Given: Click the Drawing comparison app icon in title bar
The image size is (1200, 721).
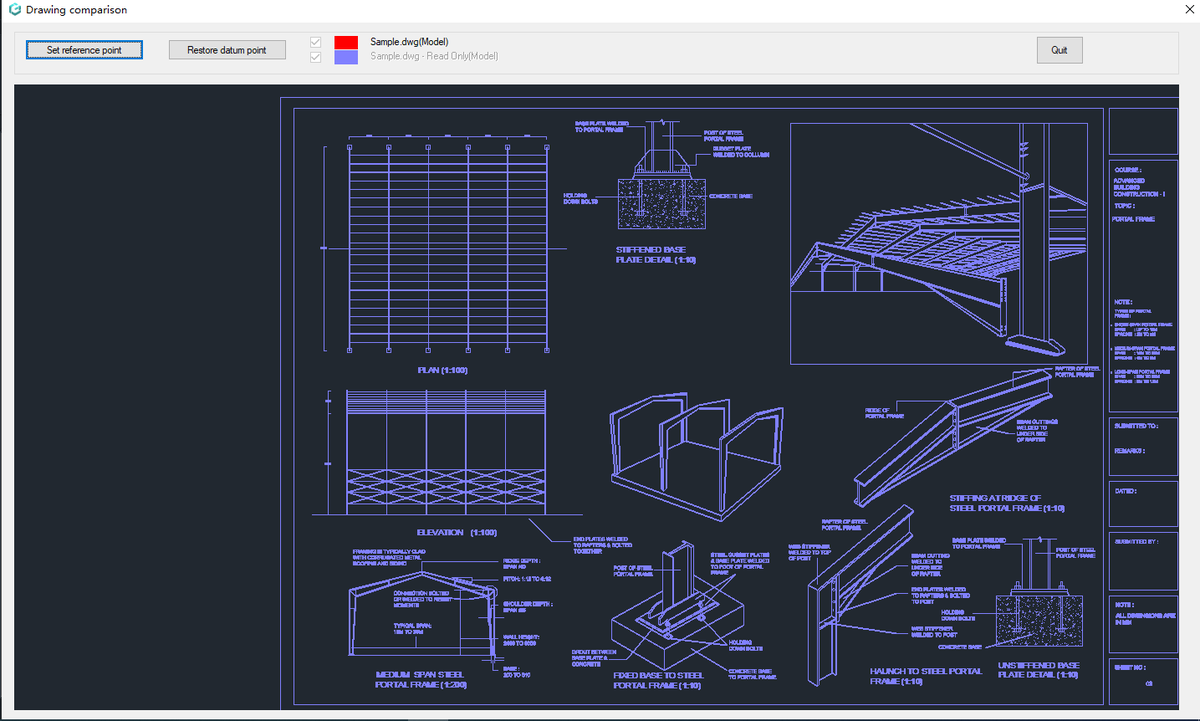Looking at the screenshot, I should pos(13,10).
